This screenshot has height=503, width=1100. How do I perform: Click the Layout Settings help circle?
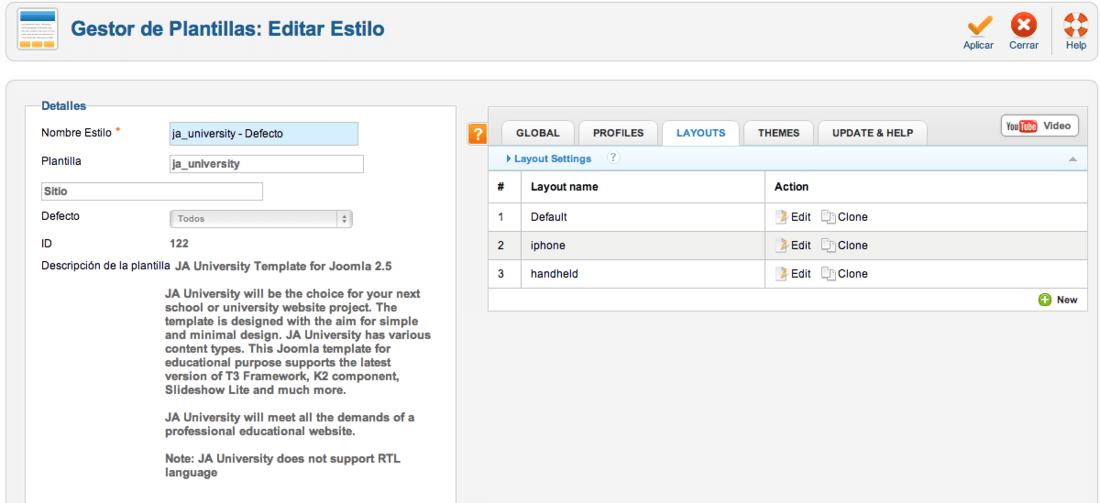(613, 159)
